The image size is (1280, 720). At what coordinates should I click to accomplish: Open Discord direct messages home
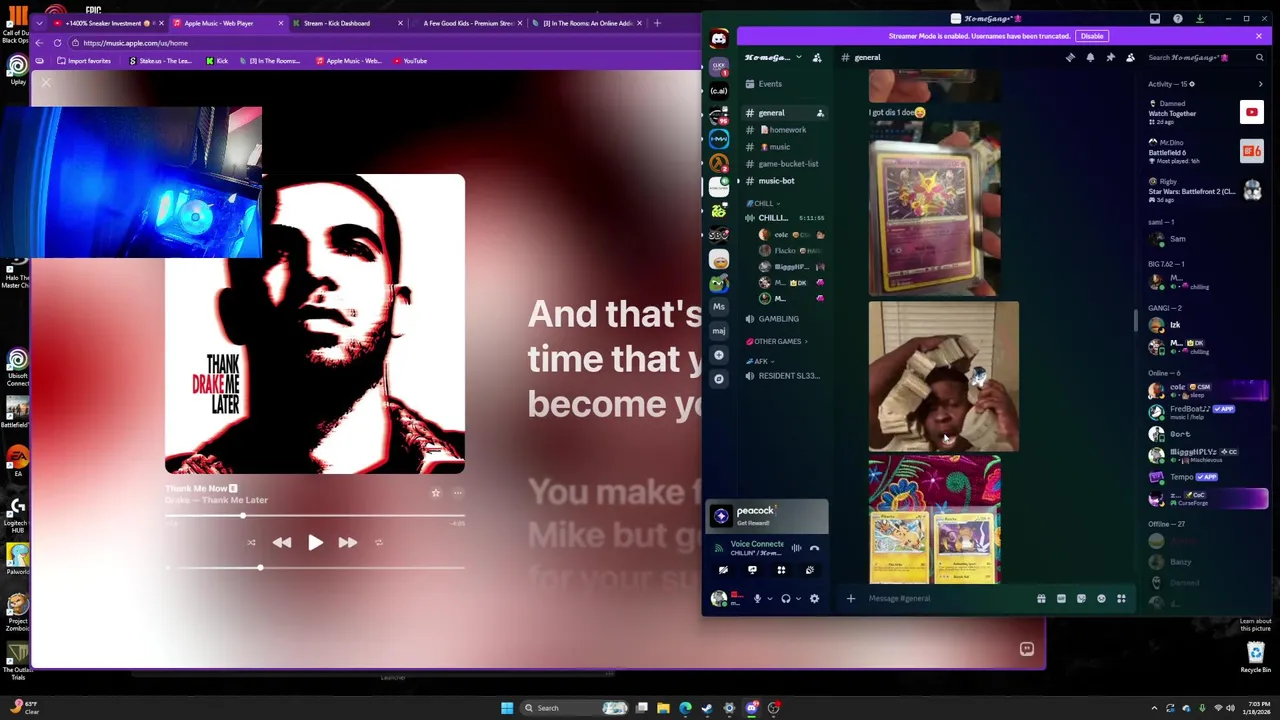[719, 39]
